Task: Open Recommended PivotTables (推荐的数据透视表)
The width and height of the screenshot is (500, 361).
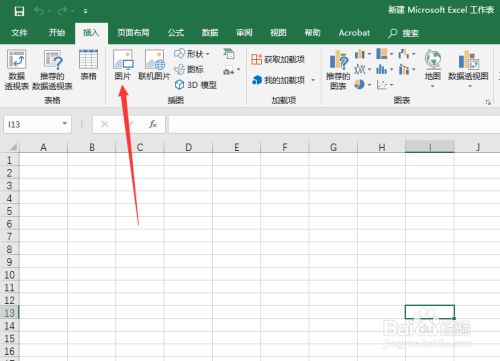Action: click(x=52, y=69)
